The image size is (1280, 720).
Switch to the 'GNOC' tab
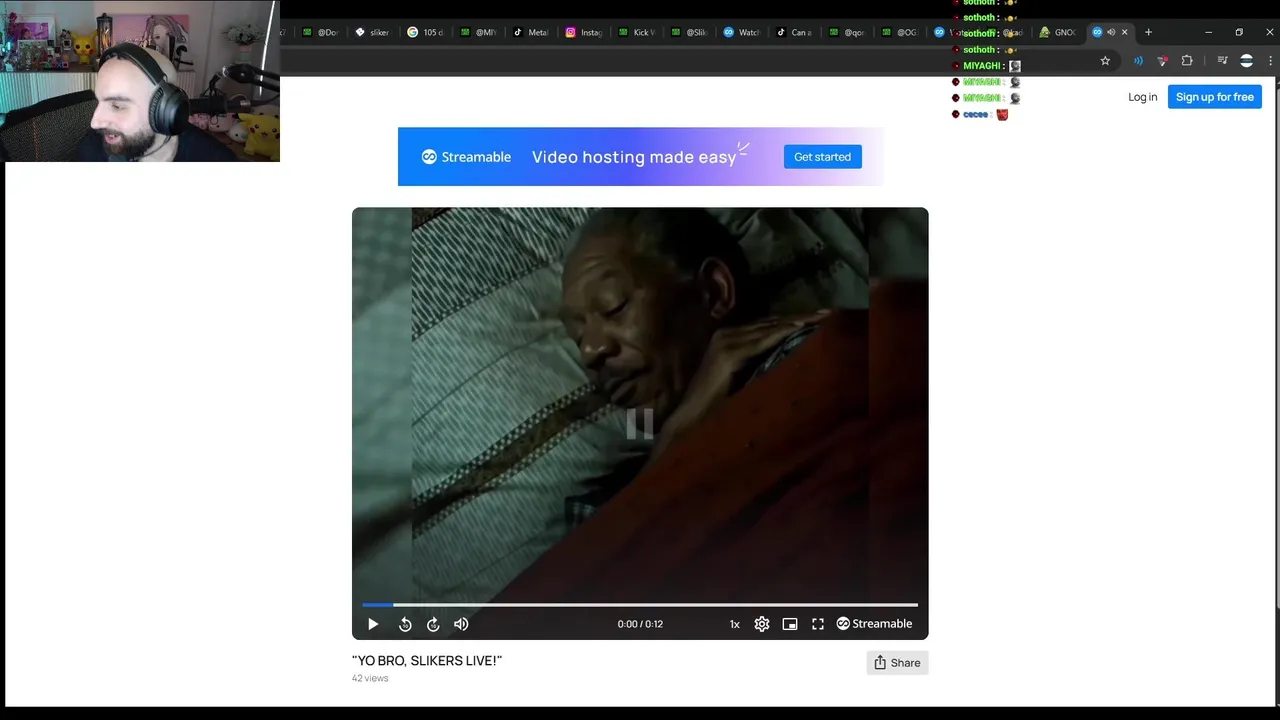click(1058, 32)
